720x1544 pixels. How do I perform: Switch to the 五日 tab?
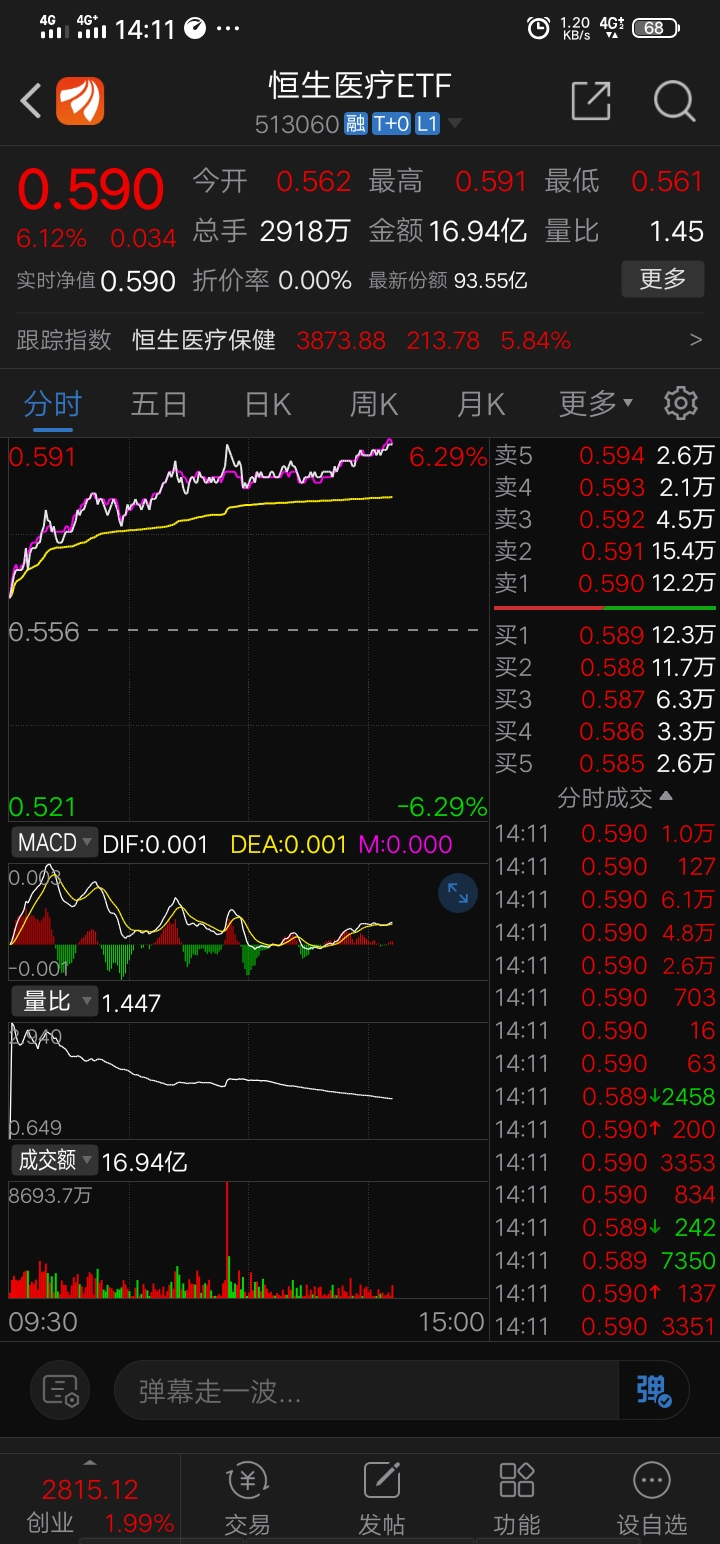pyautogui.click(x=159, y=404)
